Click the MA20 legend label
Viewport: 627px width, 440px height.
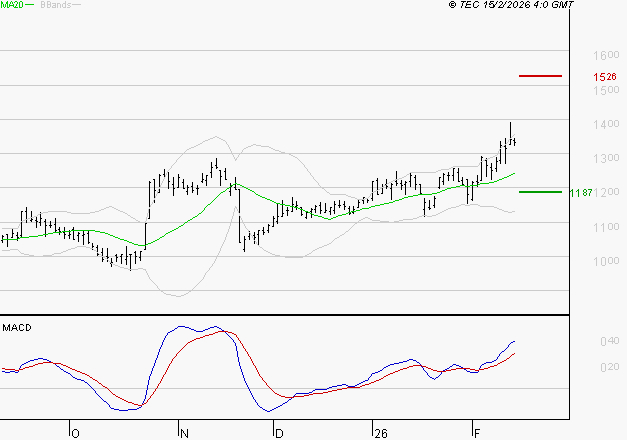pos(12,5)
